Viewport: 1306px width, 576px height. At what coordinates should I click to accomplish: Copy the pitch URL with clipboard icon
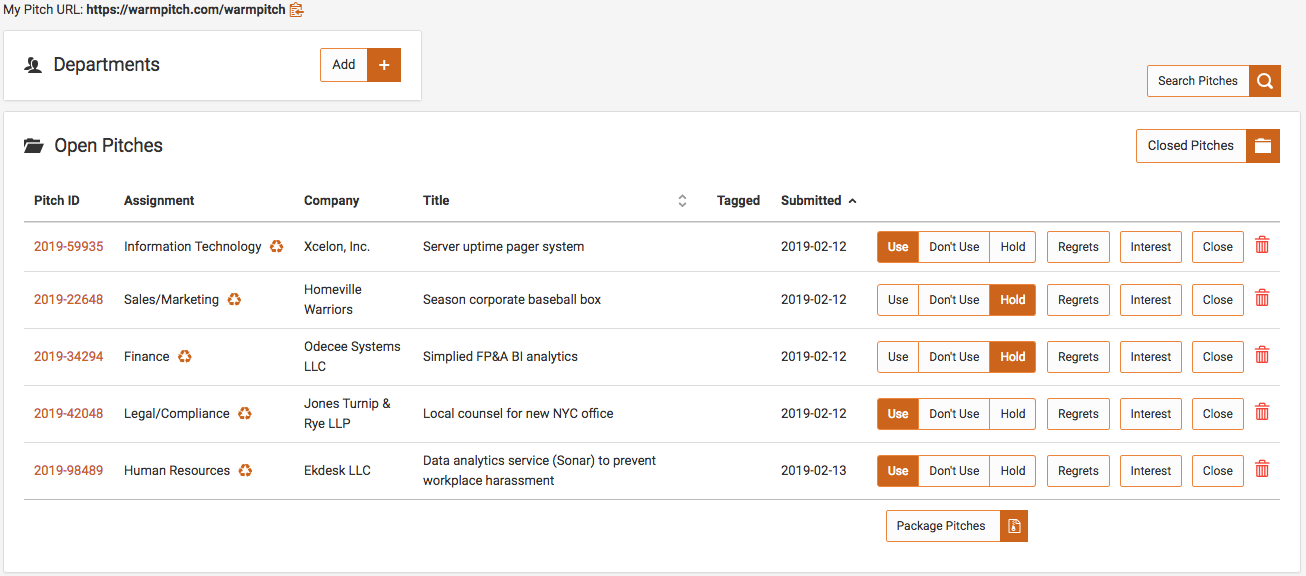point(296,10)
